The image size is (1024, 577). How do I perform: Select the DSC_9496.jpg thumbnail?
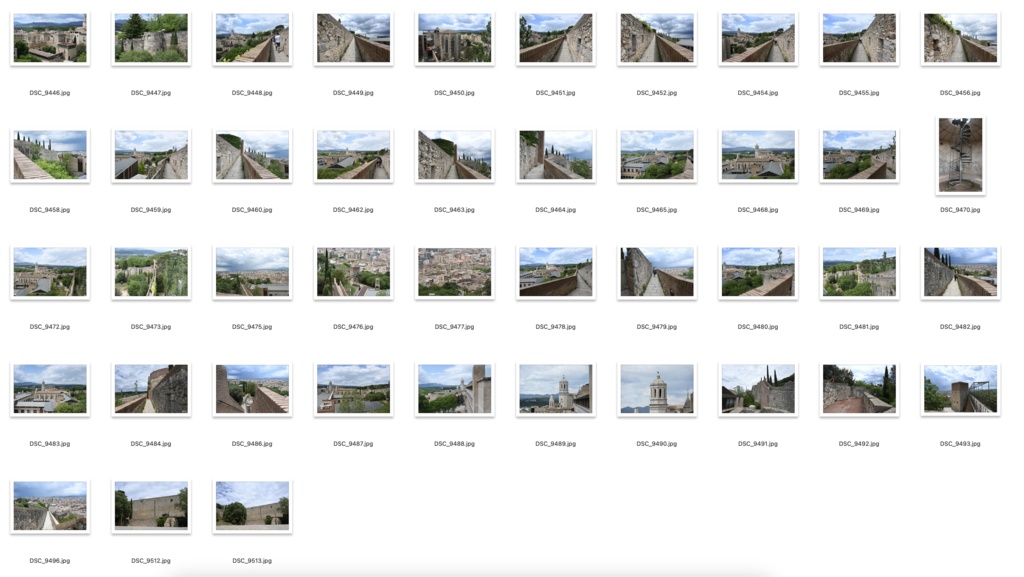(x=50, y=506)
